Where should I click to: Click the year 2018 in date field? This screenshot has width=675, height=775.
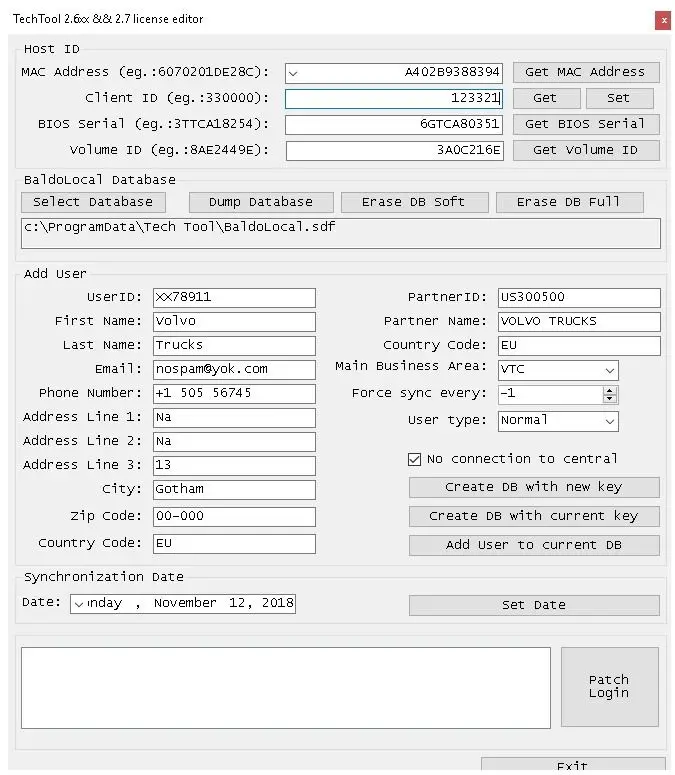coord(277,603)
